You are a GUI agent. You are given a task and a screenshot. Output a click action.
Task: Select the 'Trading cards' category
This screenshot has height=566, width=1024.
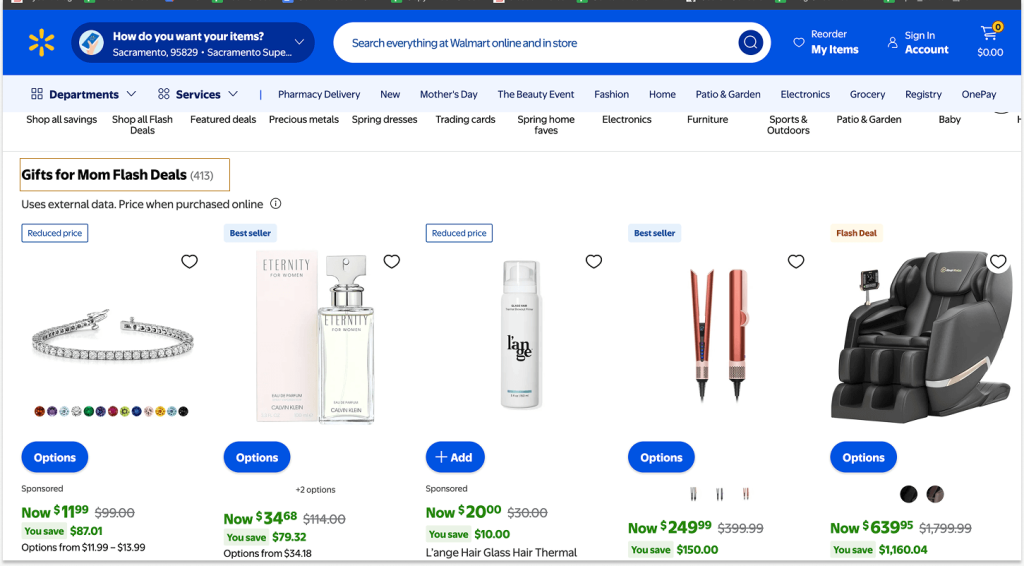tap(465, 119)
